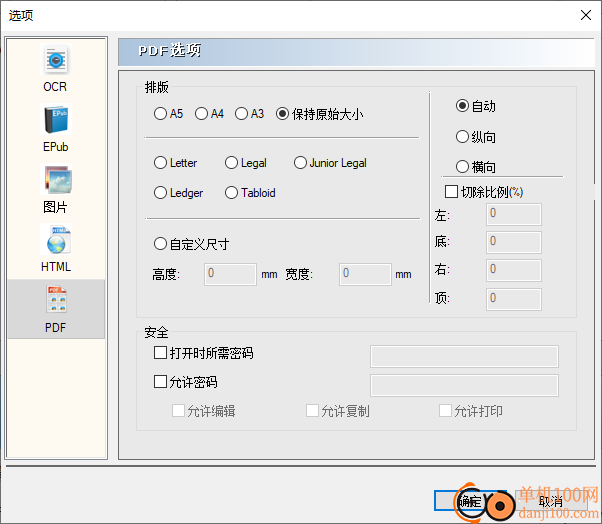Click the 顶 crop input field

point(514,299)
